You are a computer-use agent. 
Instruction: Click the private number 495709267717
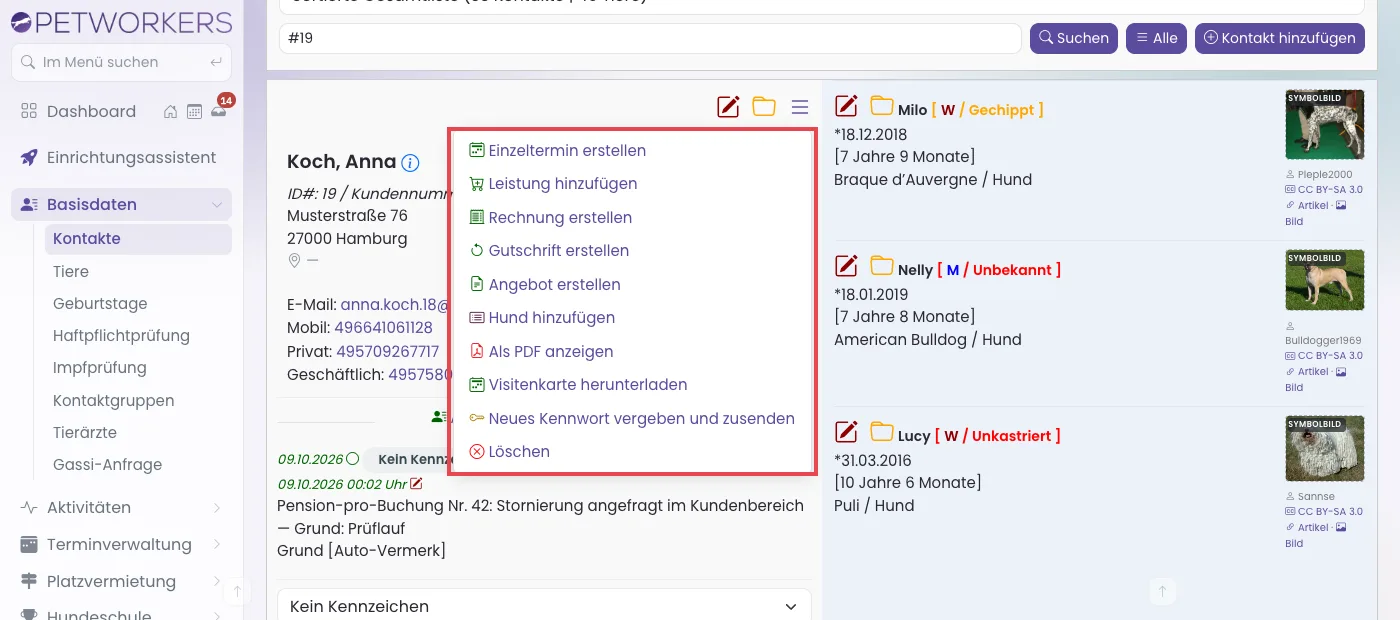[x=388, y=352]
